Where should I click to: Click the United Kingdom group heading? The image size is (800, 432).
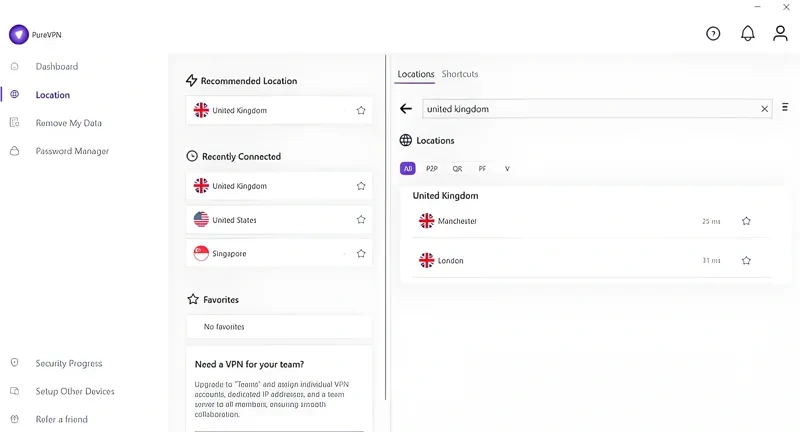point(445,196)
